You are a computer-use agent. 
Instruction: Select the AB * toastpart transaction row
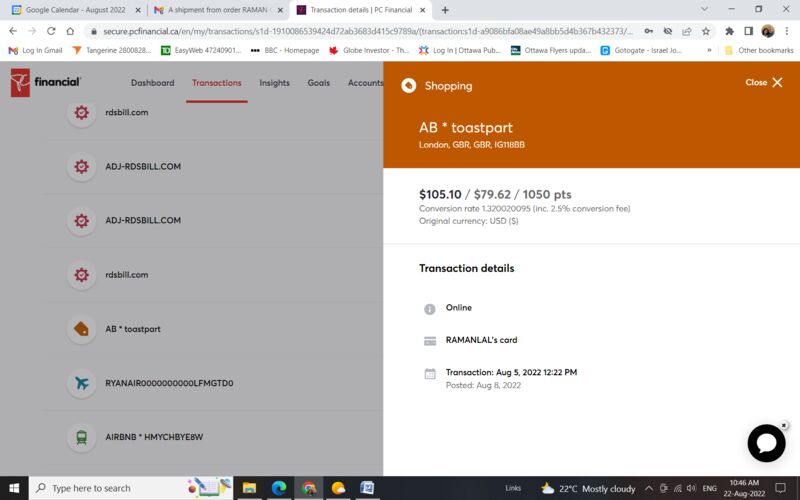point(214,329)
